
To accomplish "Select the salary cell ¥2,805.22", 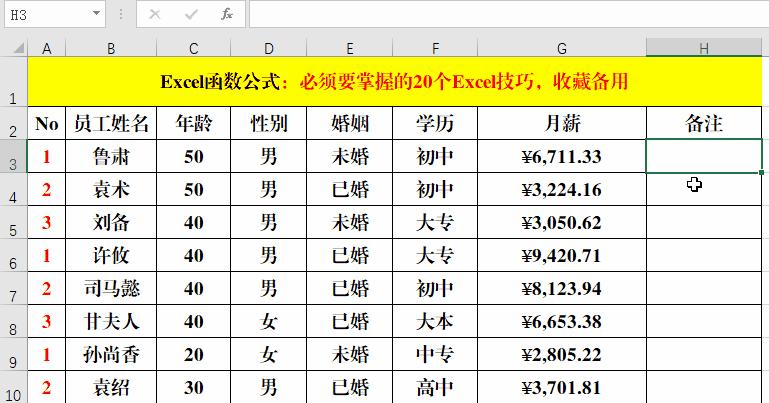I will tap(562, 354).
